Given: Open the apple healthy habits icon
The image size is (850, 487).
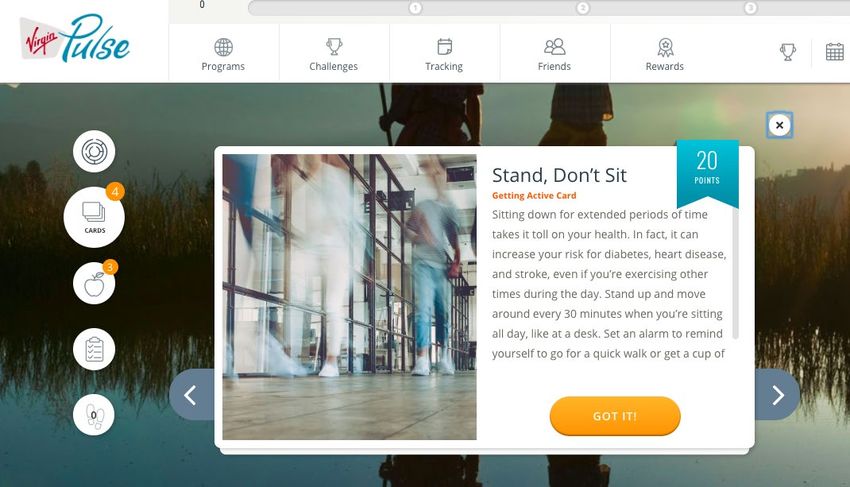Looking at the screenshot, I should click(94, 283).
